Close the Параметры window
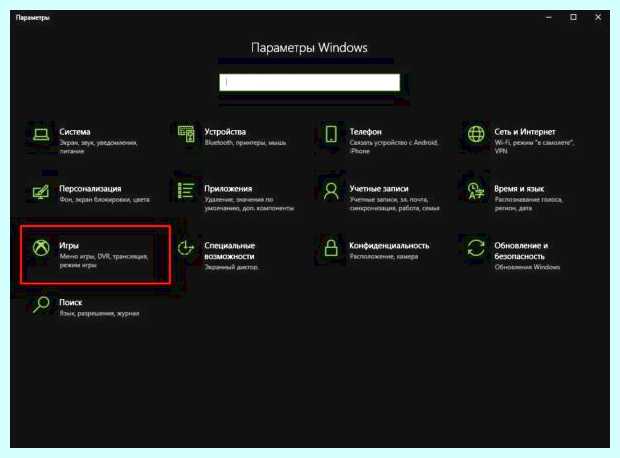This screenshot has width=620, height=458. coord(598,17)
